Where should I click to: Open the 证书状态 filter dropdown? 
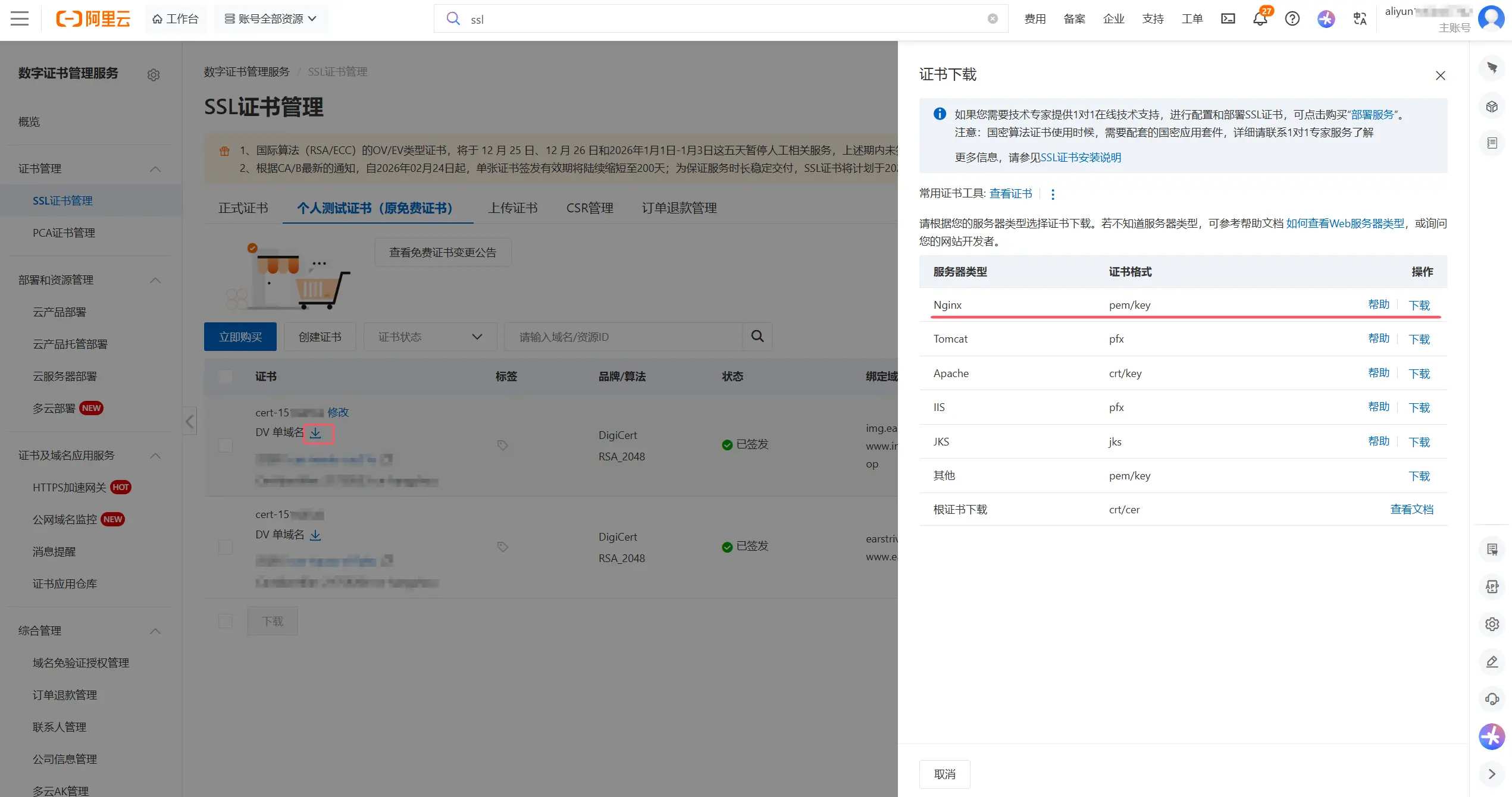[x=430, y=337]
